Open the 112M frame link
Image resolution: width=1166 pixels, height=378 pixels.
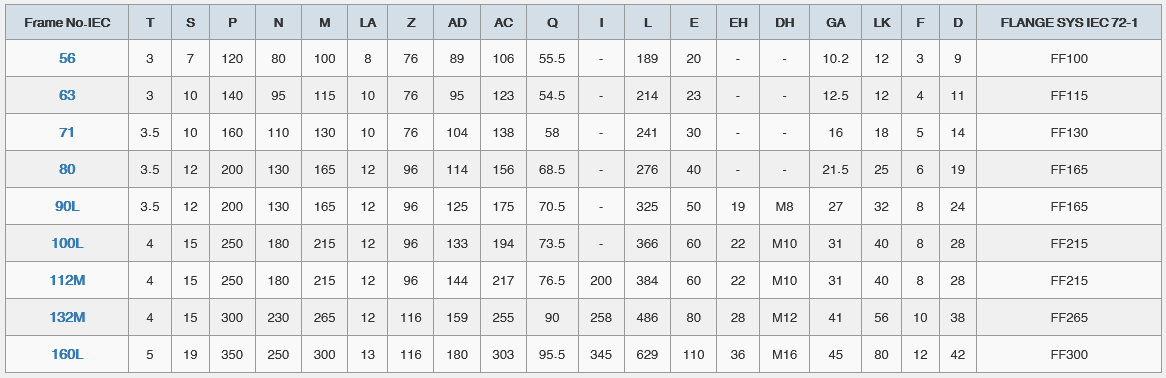(x=67, y=281)
